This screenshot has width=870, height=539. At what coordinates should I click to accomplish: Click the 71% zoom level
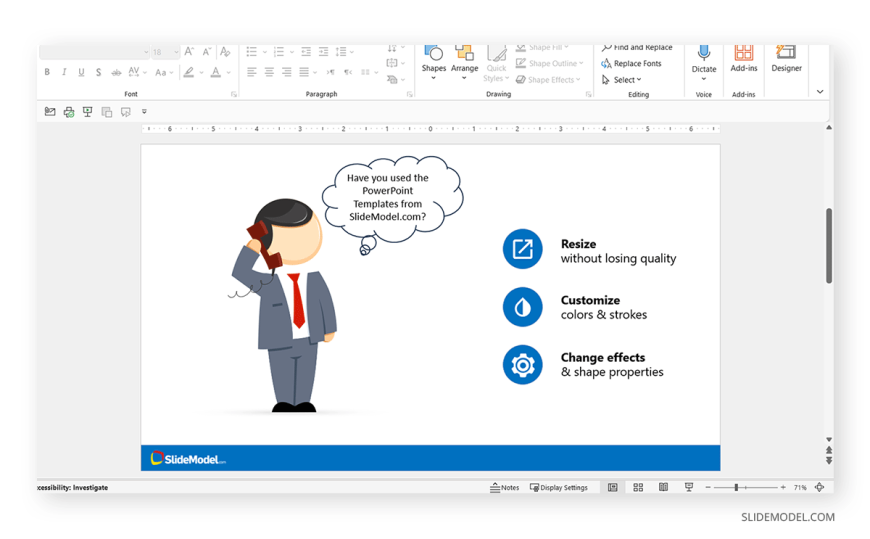[x=800, y=487]
